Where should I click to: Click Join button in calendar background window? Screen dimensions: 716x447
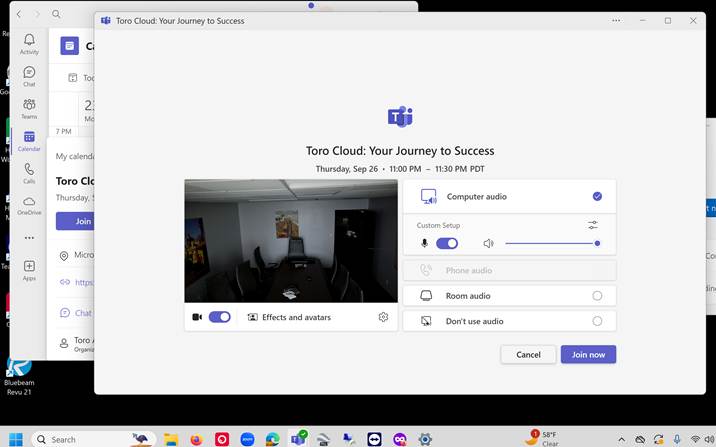pyautogui.click(x=75, y=221)
